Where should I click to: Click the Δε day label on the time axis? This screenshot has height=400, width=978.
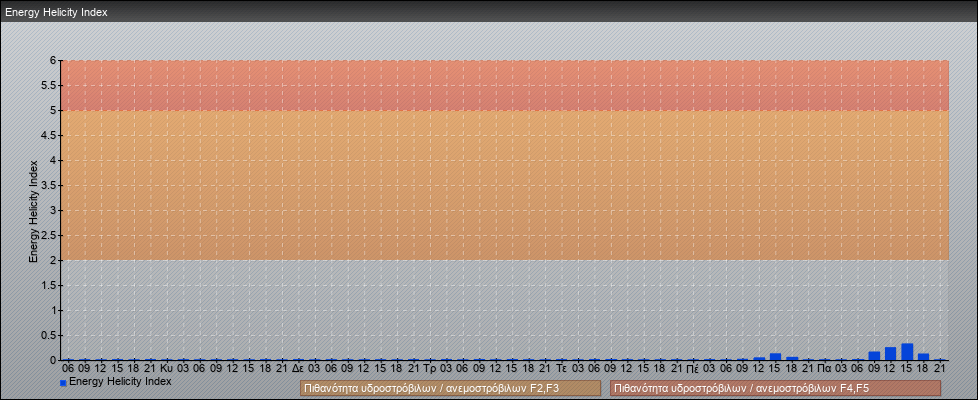click(x=298, y=369)
